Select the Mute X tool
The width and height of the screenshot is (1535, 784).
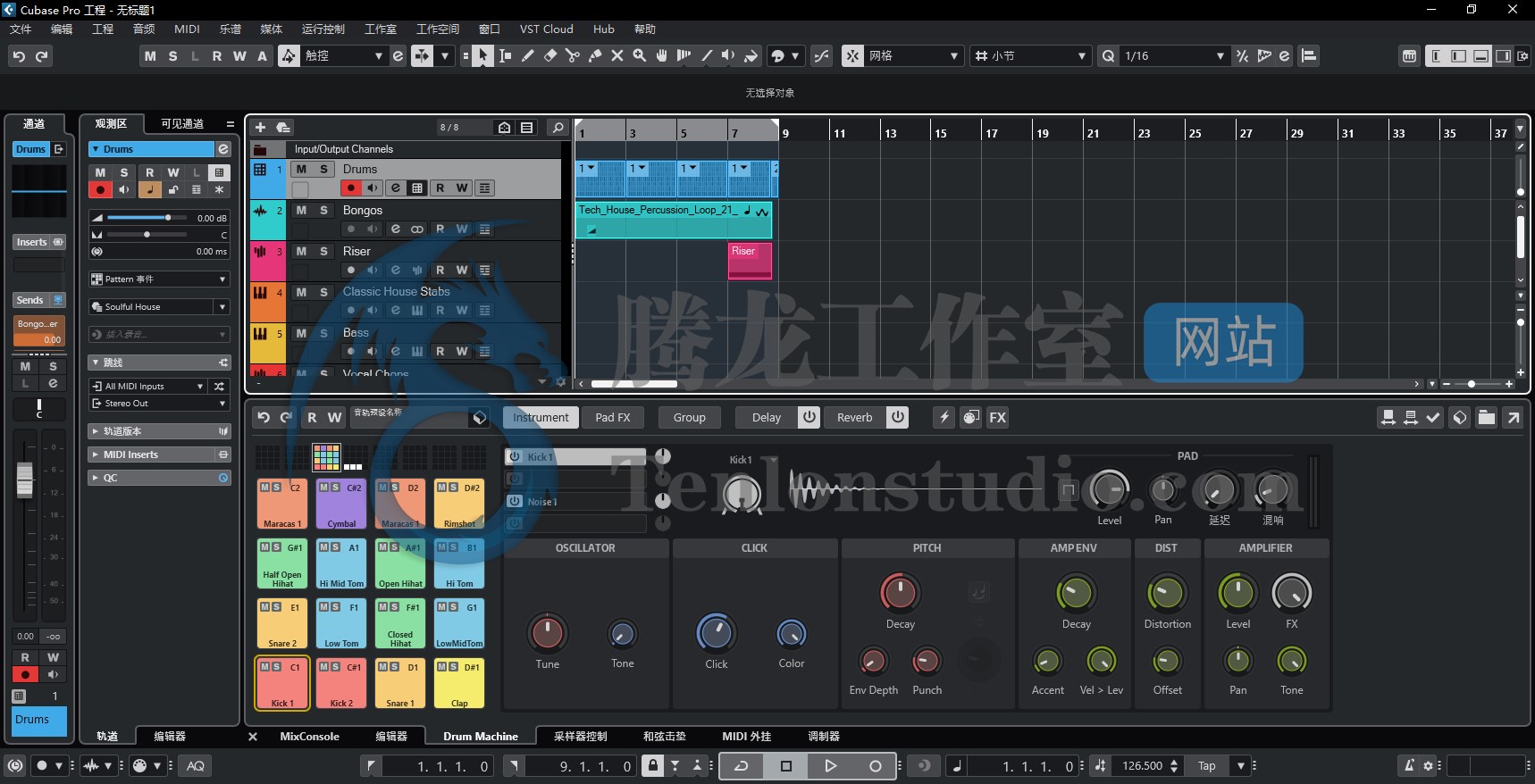point(617,55)
